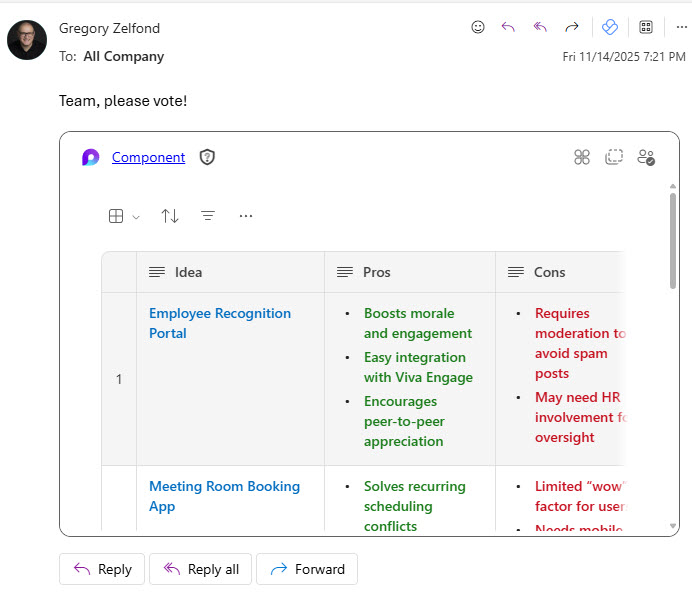The height and width of the screenshot is (594, 692).
Task: Open more actions ellipsis in message header
Action: 681,27
